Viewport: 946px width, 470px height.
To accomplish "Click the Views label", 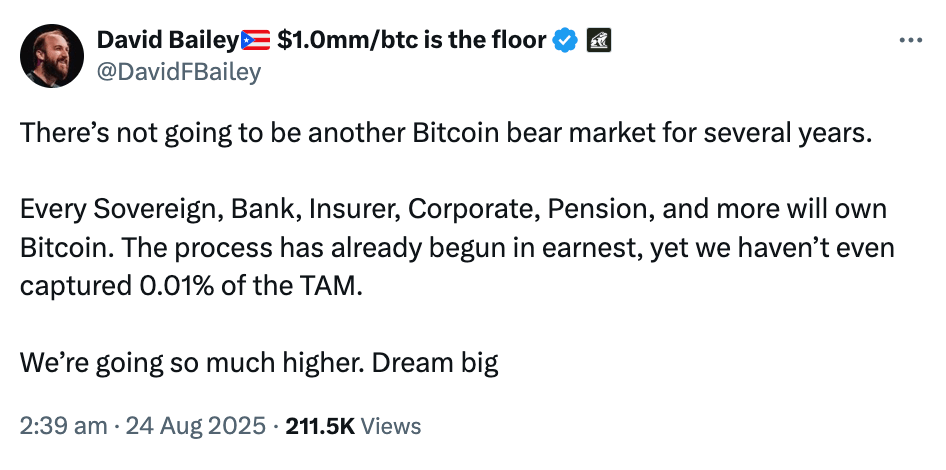I will coord(390,426).
